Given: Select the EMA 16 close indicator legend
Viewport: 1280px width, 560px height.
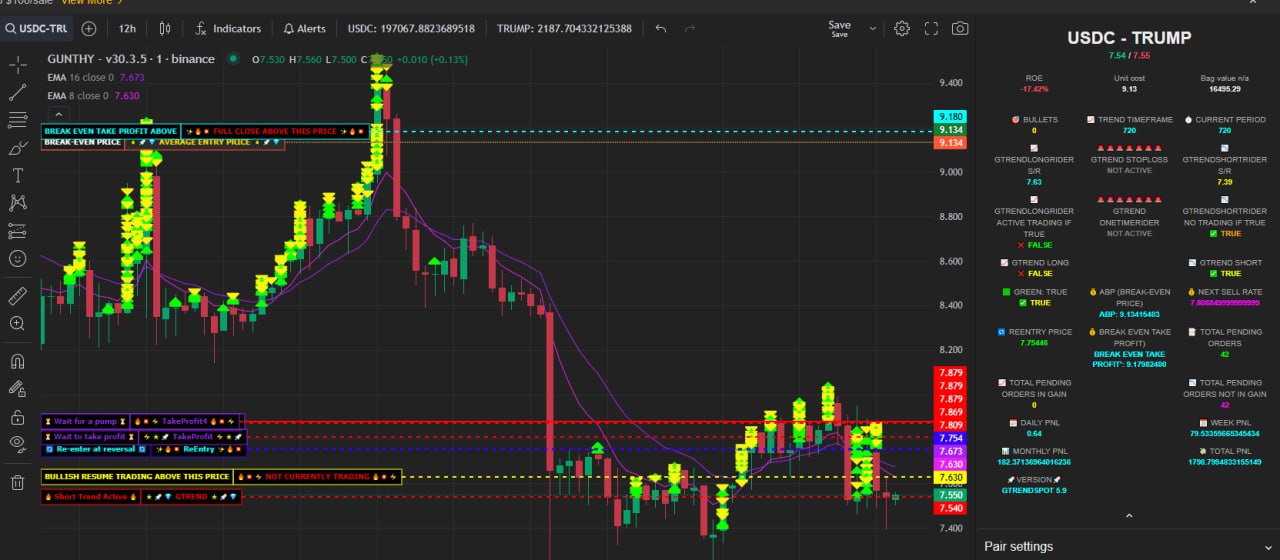Looking at the screenshot, I should click(x=95, y=77).
